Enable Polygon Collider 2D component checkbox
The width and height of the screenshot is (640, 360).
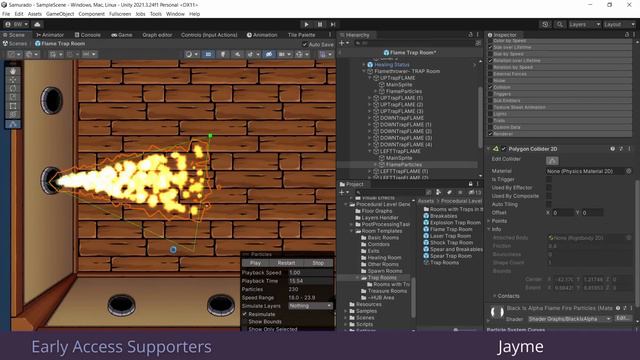point(504,149)
